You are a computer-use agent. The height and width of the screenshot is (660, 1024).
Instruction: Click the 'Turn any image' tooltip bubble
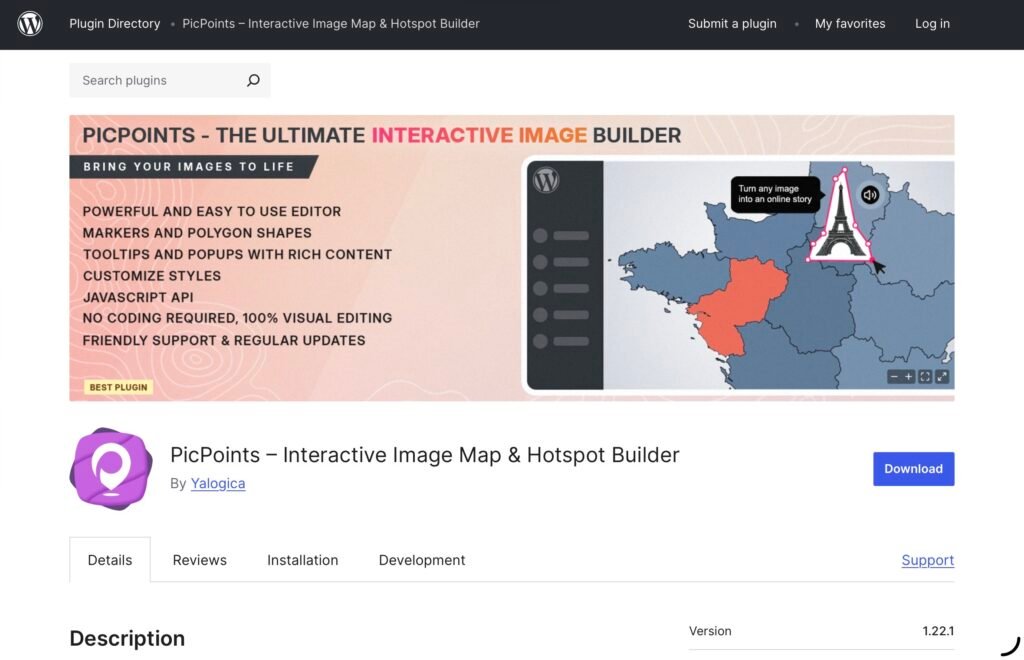click(x=775, y=194)
